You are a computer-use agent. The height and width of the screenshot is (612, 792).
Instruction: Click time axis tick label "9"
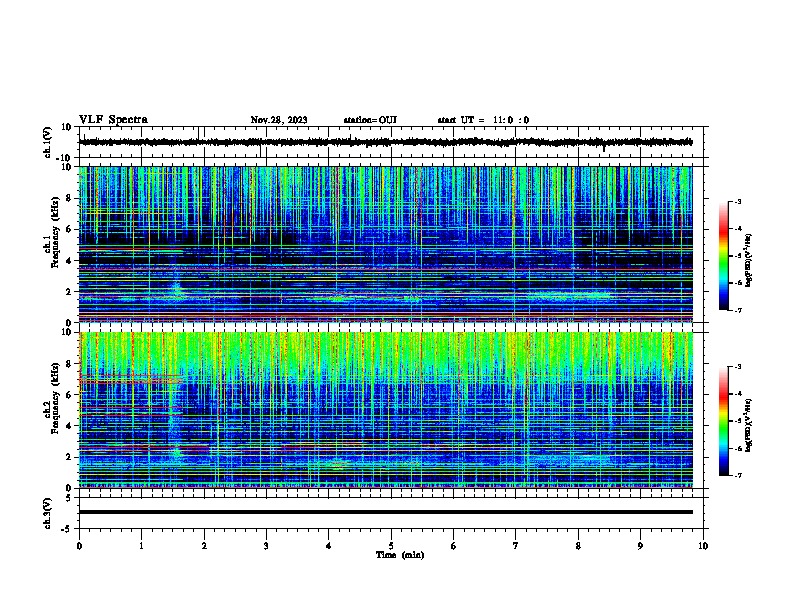pos(640,546)
